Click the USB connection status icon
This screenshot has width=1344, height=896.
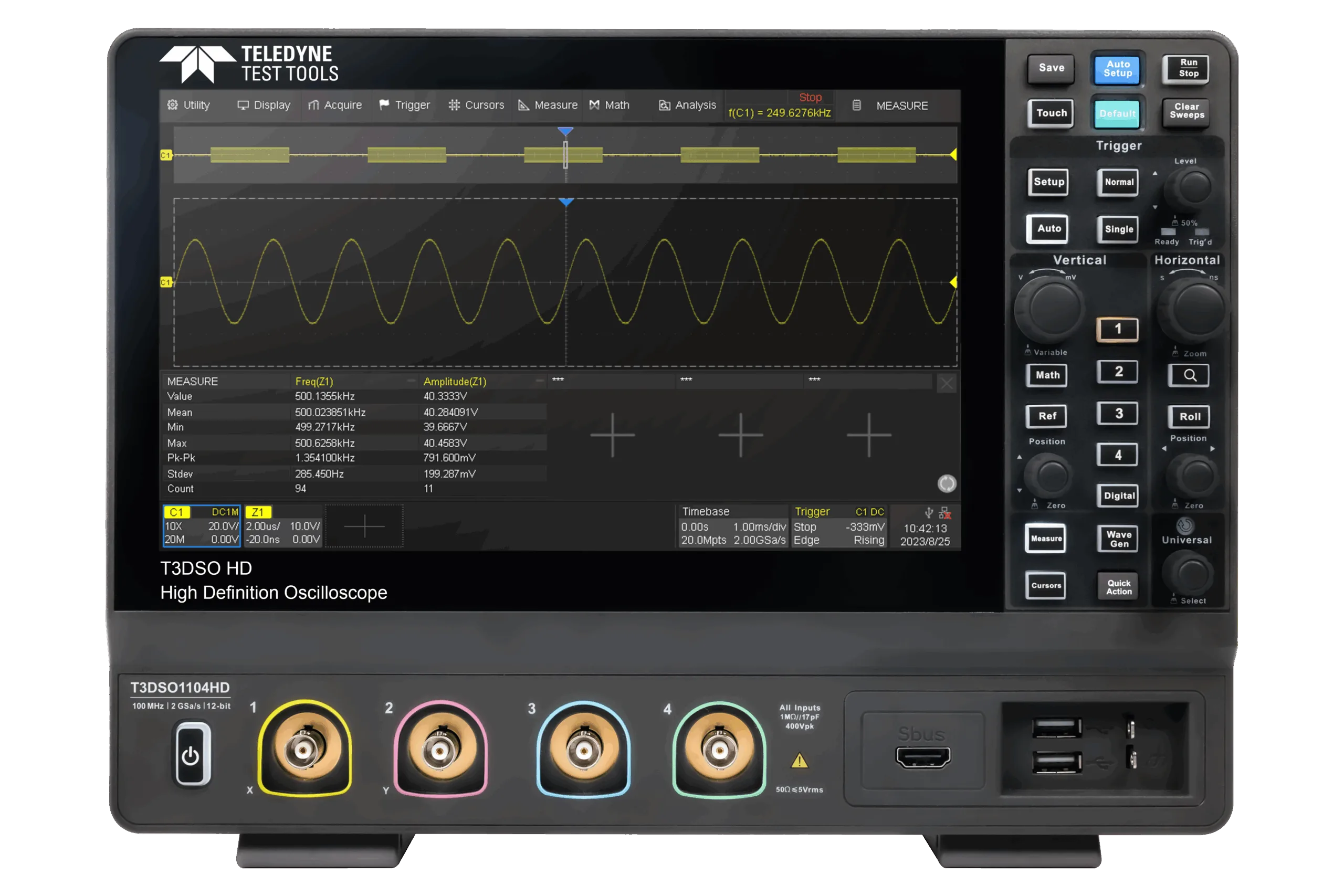coord(929,513)
